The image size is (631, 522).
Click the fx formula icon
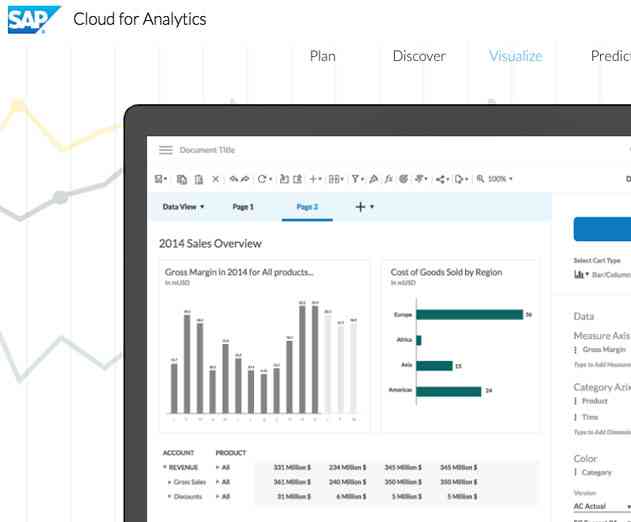388,179
